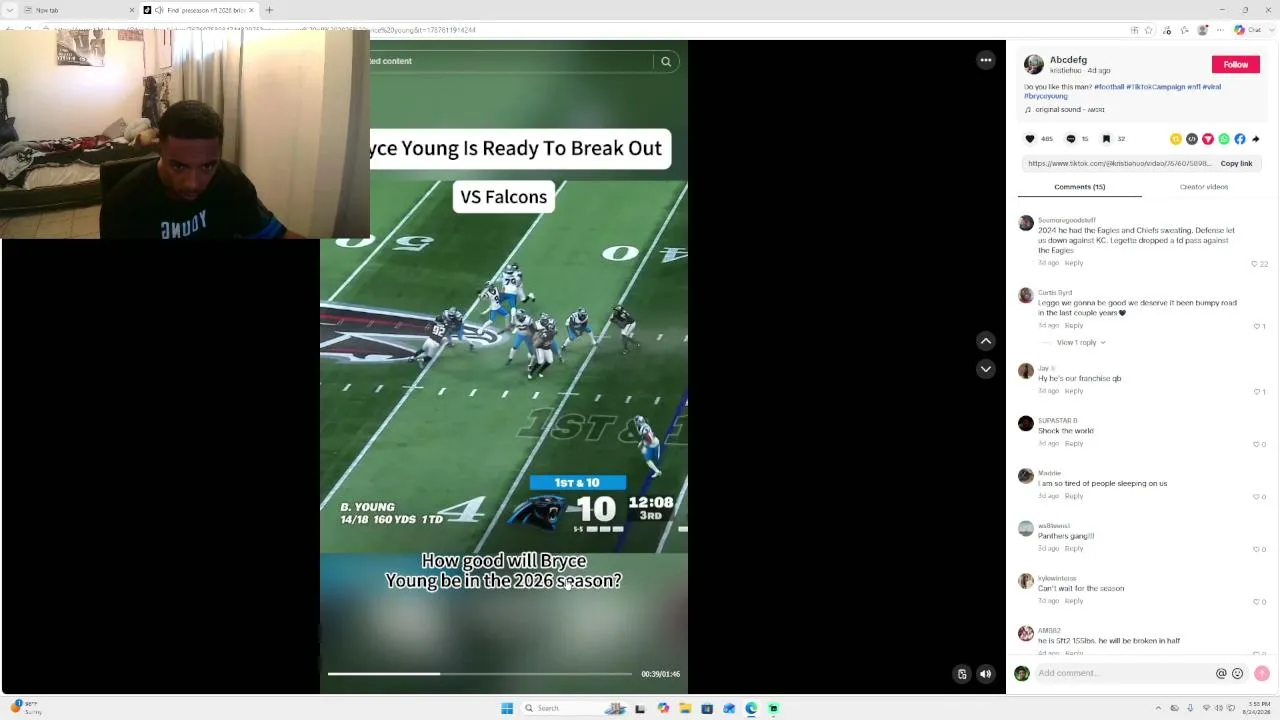Screen dimensions: 1280x720
Task: Switch to the New tab browser tab
Action: click(78, 10)
